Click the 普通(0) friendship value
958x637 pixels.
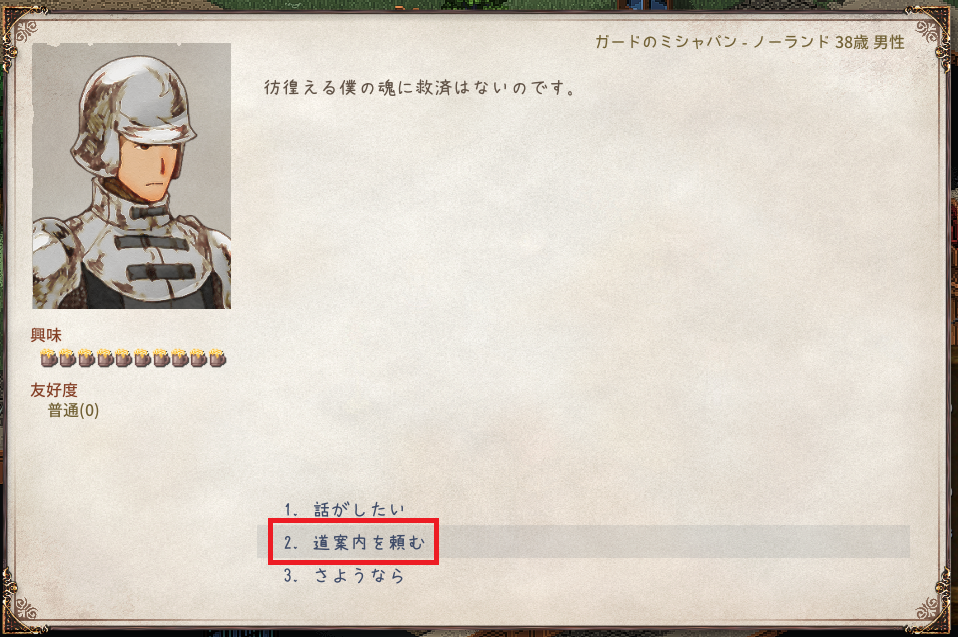[x=73, y=410]
